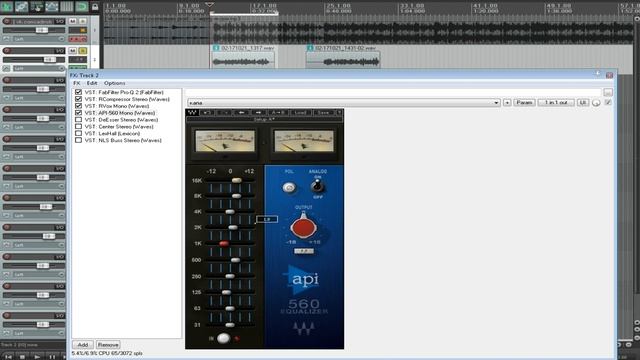Click the Add FX button
The height and width of the screenshot is (360, 640).
pyautogui.click(x=83, y=345)
